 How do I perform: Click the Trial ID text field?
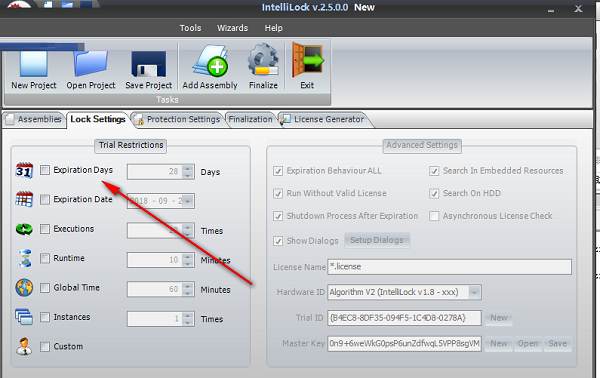coord(404,318)
